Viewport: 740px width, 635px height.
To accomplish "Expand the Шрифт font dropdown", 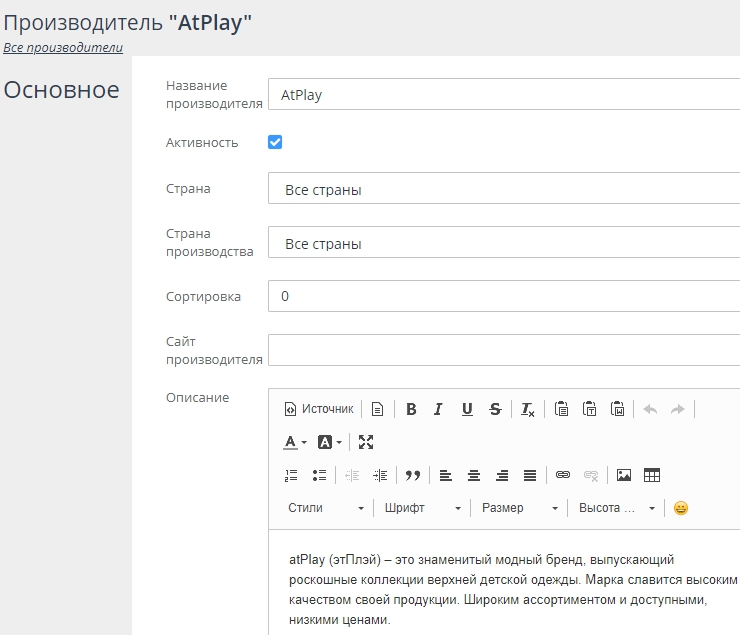I will coord(422,508).
